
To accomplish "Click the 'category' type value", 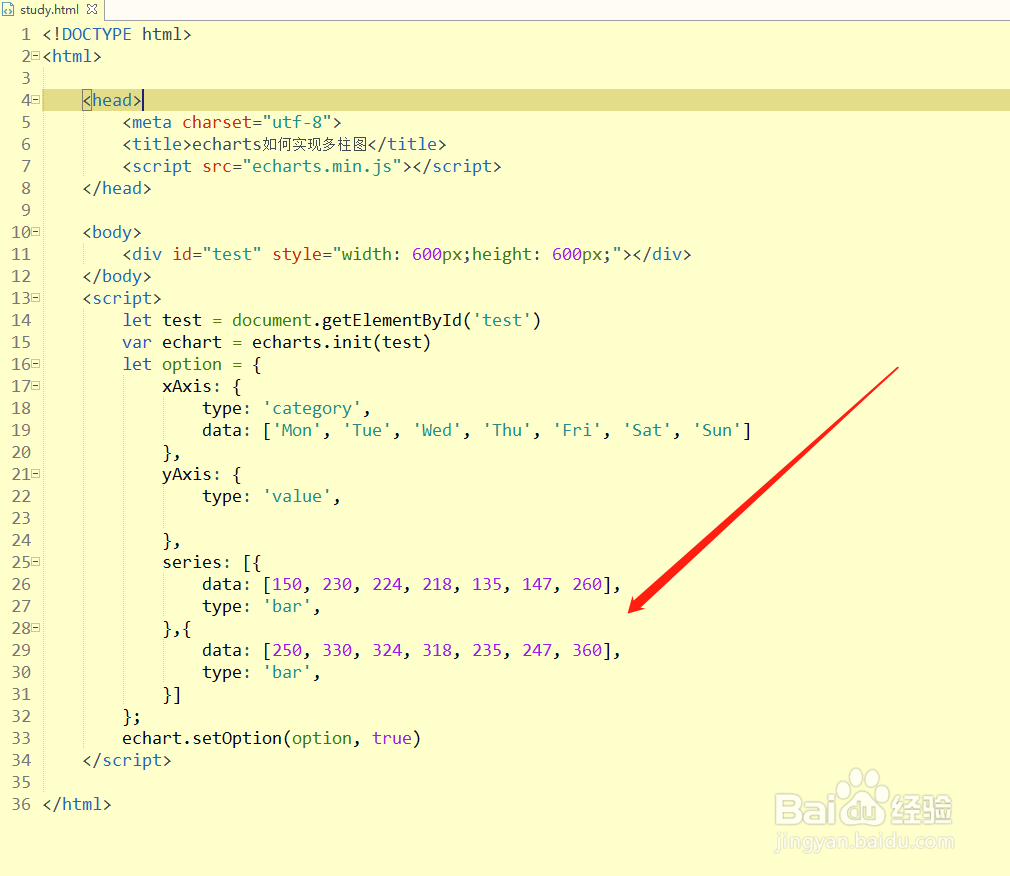I will pos(312,408).
